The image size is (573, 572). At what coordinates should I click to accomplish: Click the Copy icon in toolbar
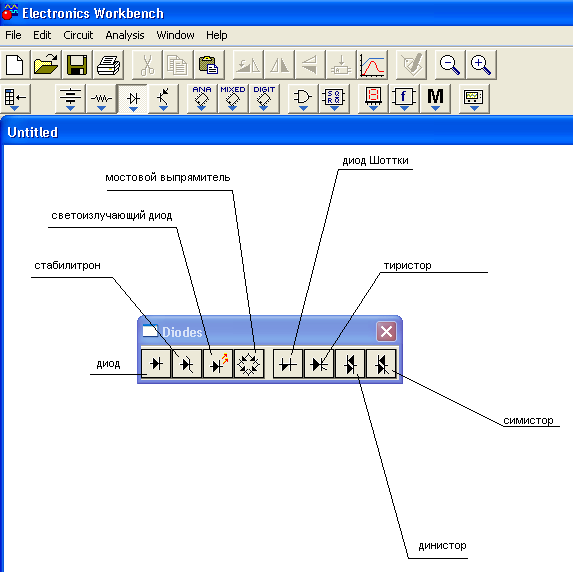pos(178,65)
